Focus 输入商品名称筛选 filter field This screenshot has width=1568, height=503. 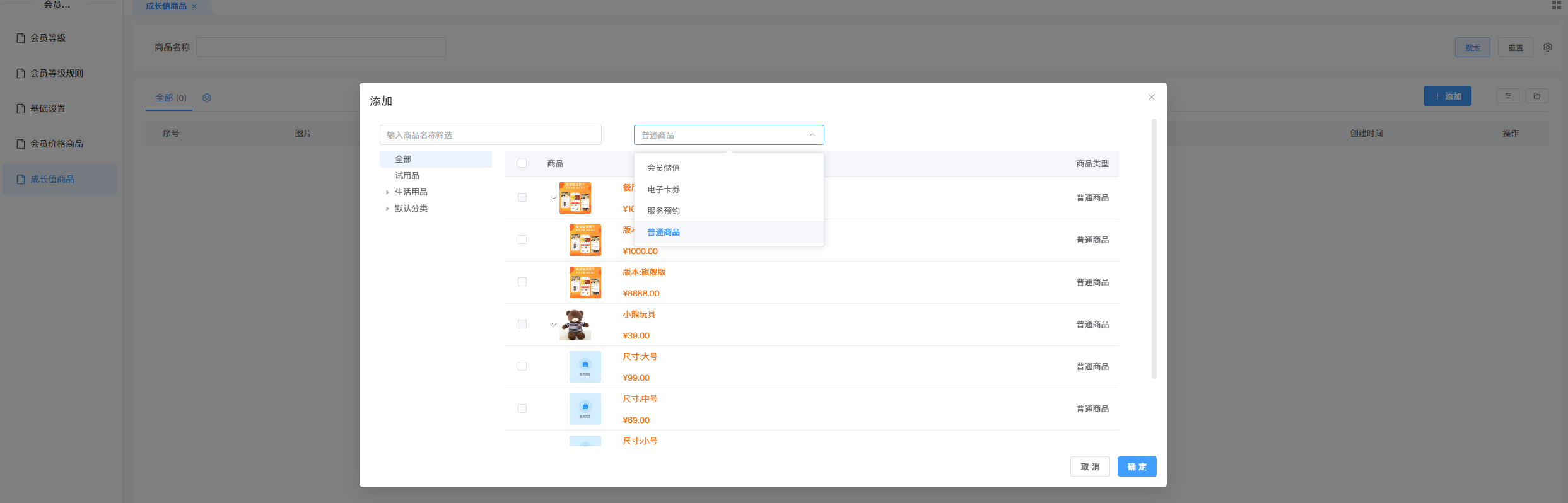pyautogui.click(x=490, y=135)
